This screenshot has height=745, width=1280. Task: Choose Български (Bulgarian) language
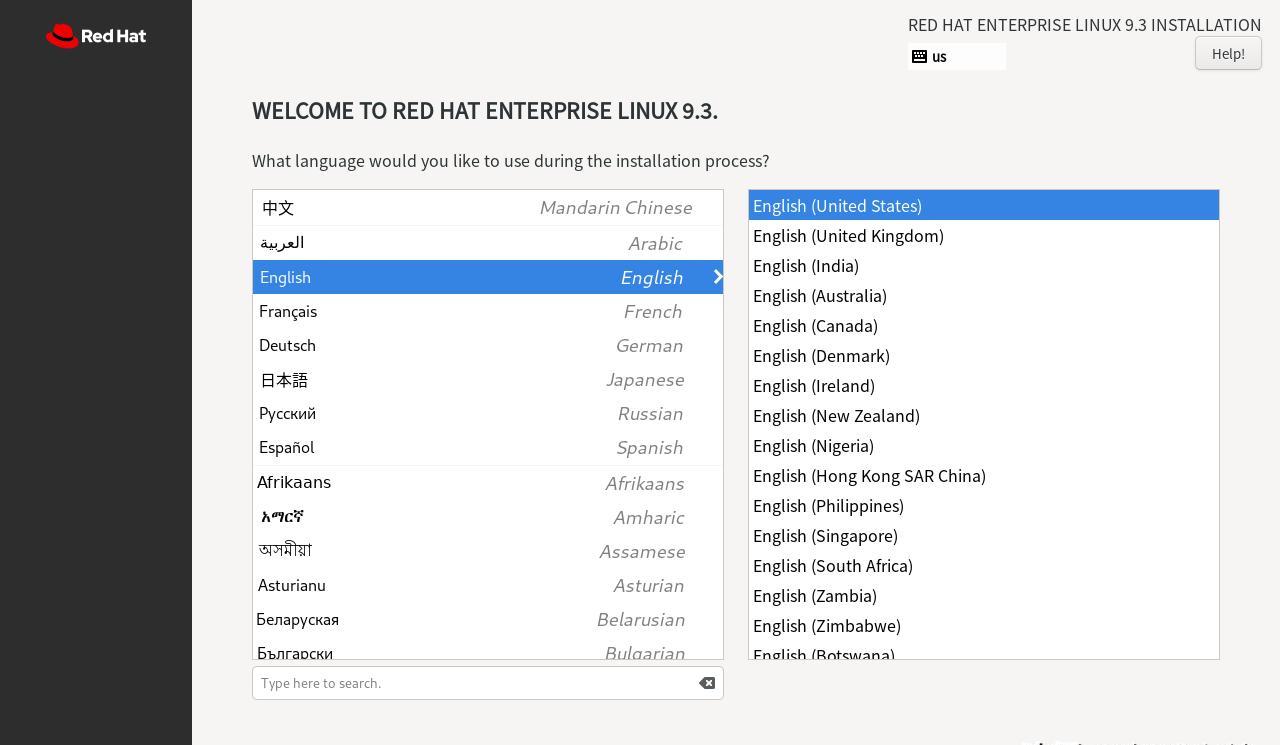(488, 648)
